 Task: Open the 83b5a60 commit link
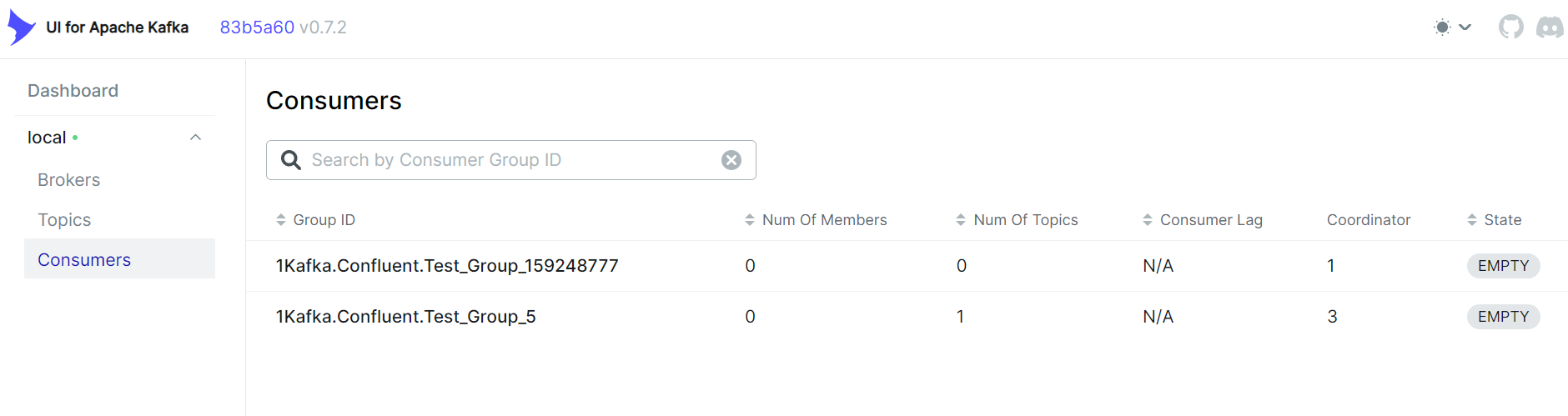(x=257, y=28)
